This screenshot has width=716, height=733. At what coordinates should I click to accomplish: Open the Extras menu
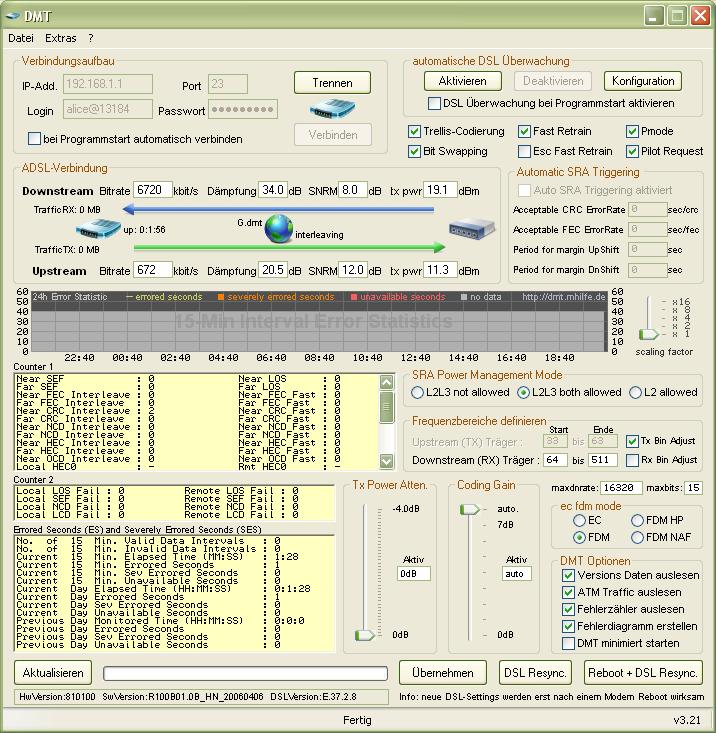[x=60, y=38]
